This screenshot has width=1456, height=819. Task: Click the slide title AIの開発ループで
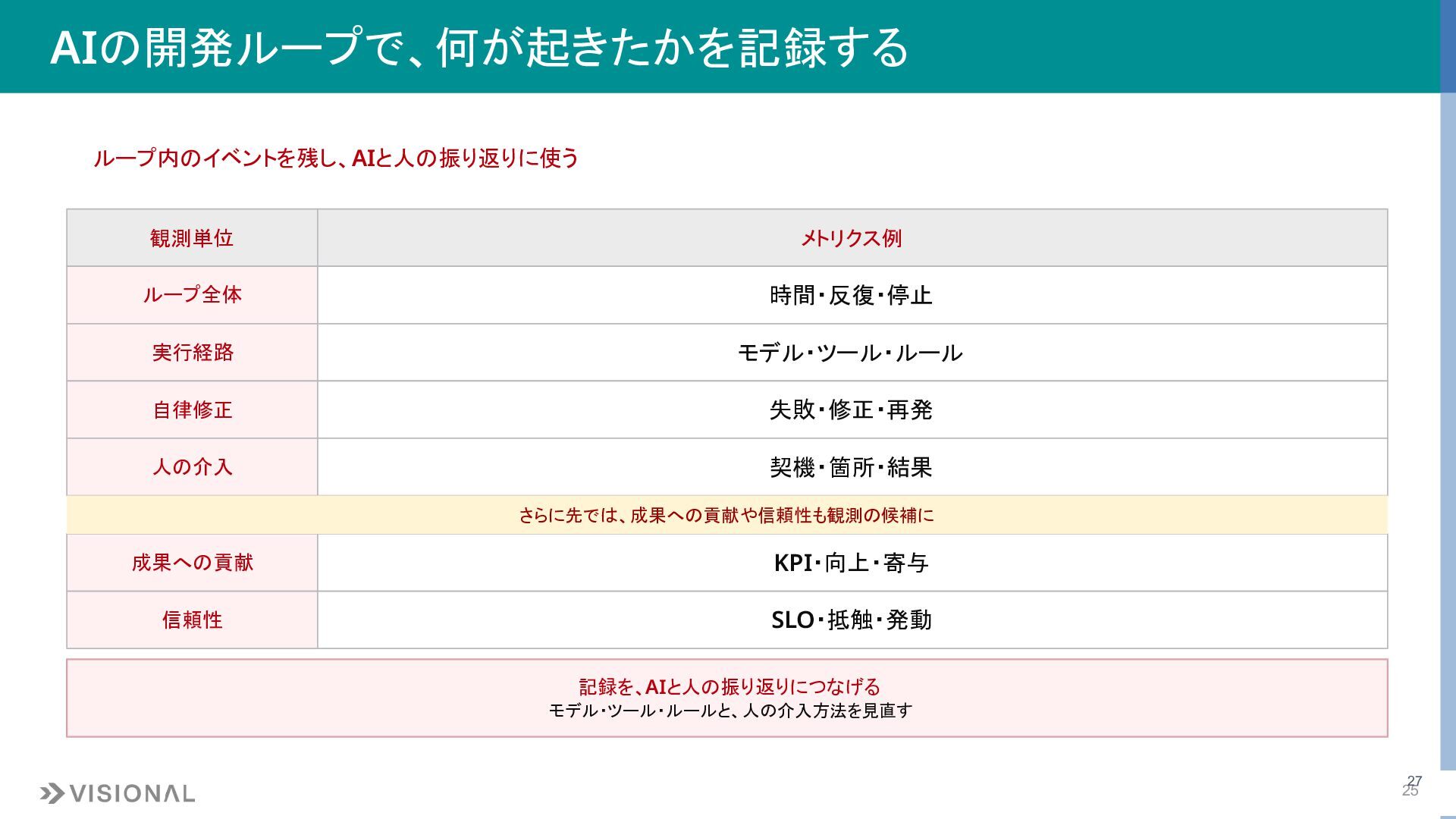pos(479,47)
